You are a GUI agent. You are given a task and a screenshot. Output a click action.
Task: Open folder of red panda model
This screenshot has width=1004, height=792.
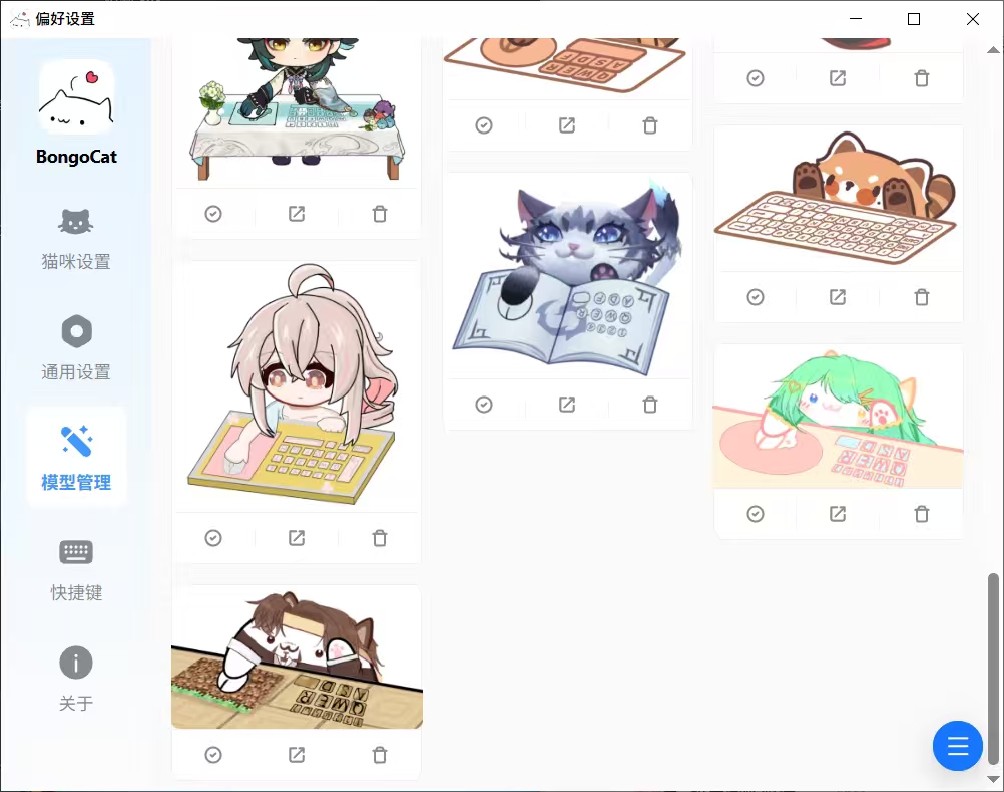(x=838, y=297)
